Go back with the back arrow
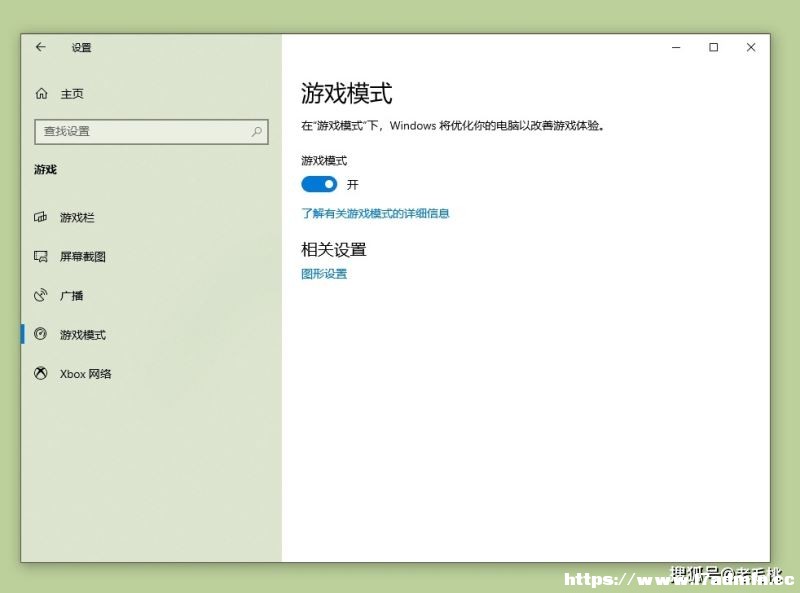Viewport: 800px width, 593px height. point(41,47)
